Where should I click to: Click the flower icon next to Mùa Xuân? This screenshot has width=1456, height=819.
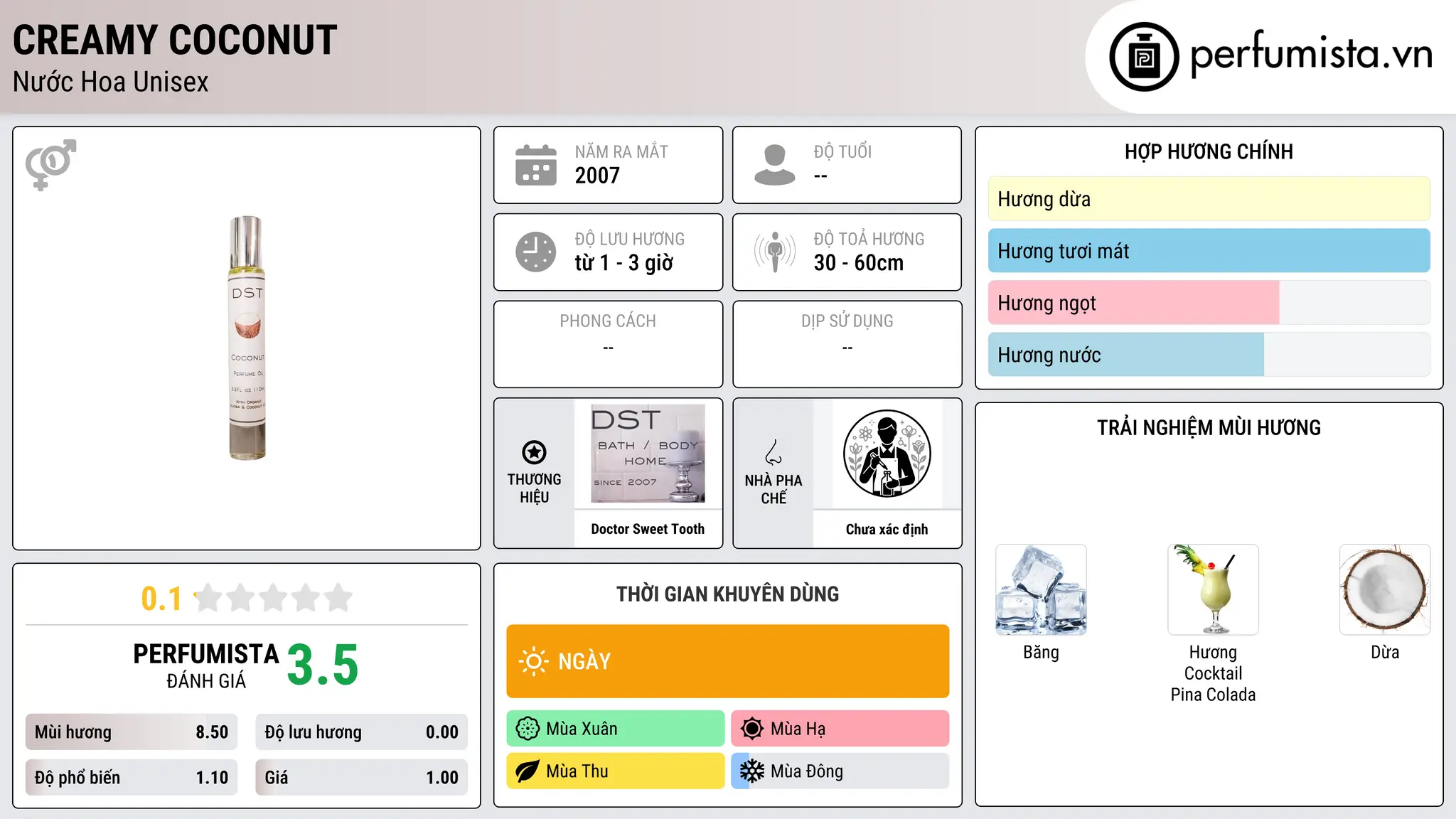(x=528, y=729)
